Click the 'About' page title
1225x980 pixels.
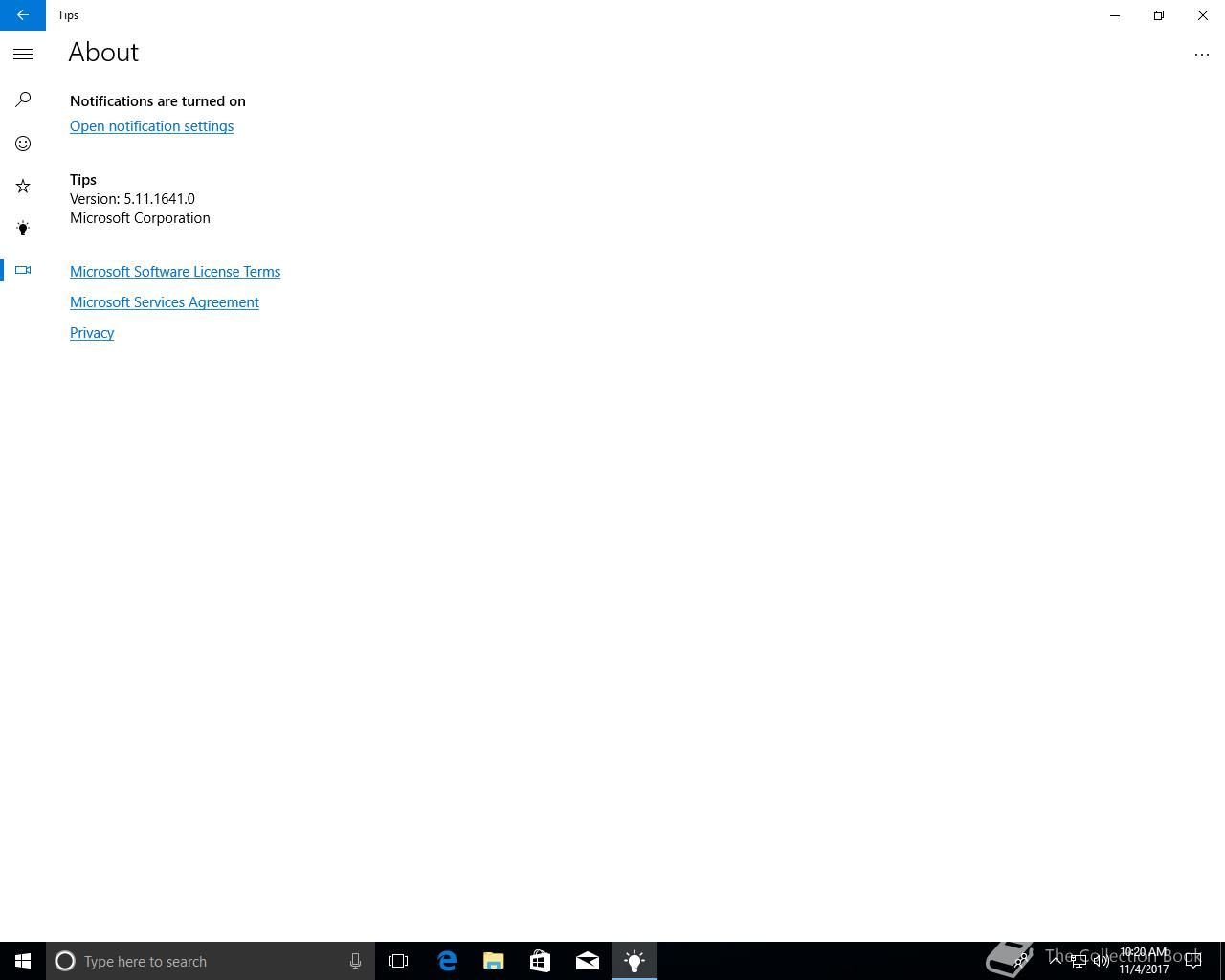(103, 53)
